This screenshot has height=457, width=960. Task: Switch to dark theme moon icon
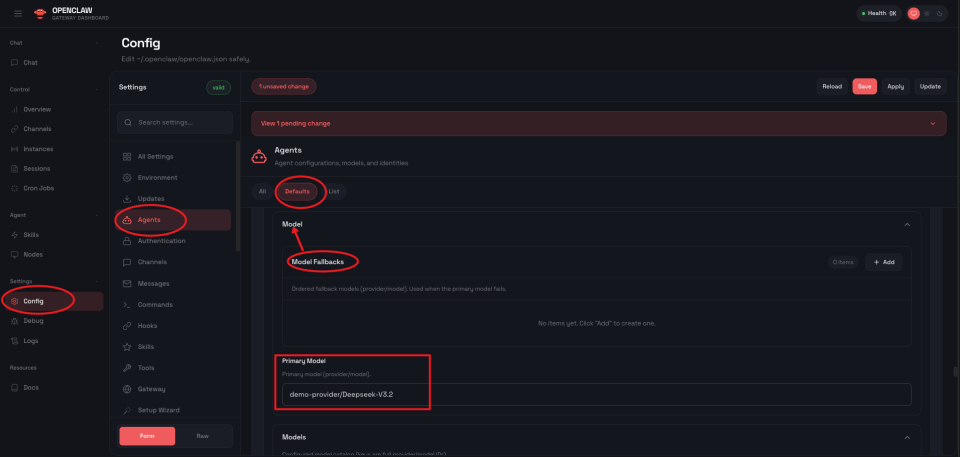pos(941,13)
